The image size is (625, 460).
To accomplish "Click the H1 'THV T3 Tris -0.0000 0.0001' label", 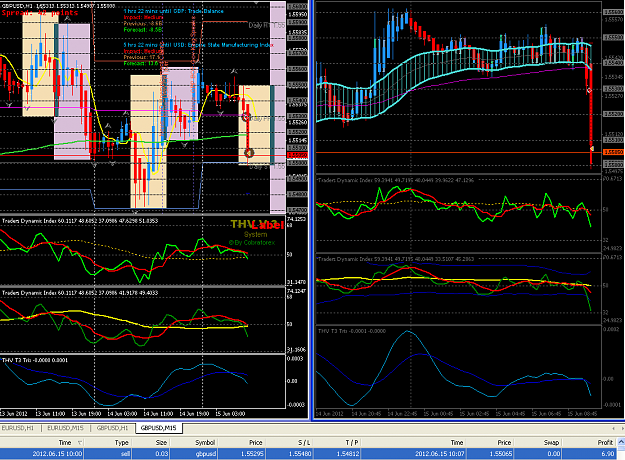I will tap(35, 360).
